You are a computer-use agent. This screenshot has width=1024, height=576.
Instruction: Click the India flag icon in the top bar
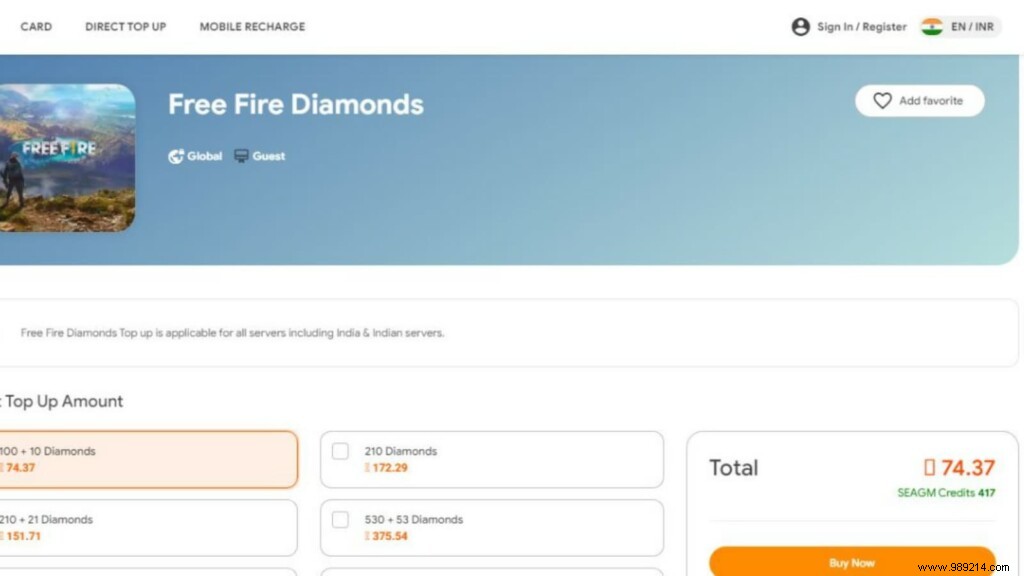[x=934, y=26]
